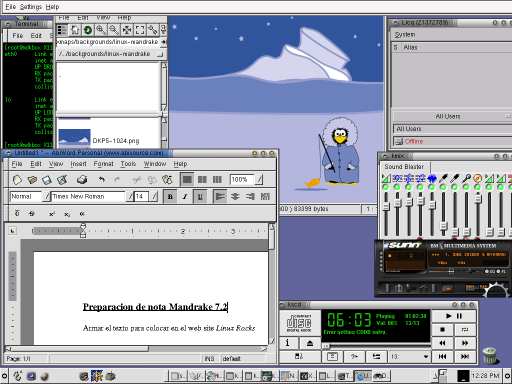Zoom out of the image in viewer
Image resolution: width=512 pixels, height=384 pixels.
coord(114,30)
